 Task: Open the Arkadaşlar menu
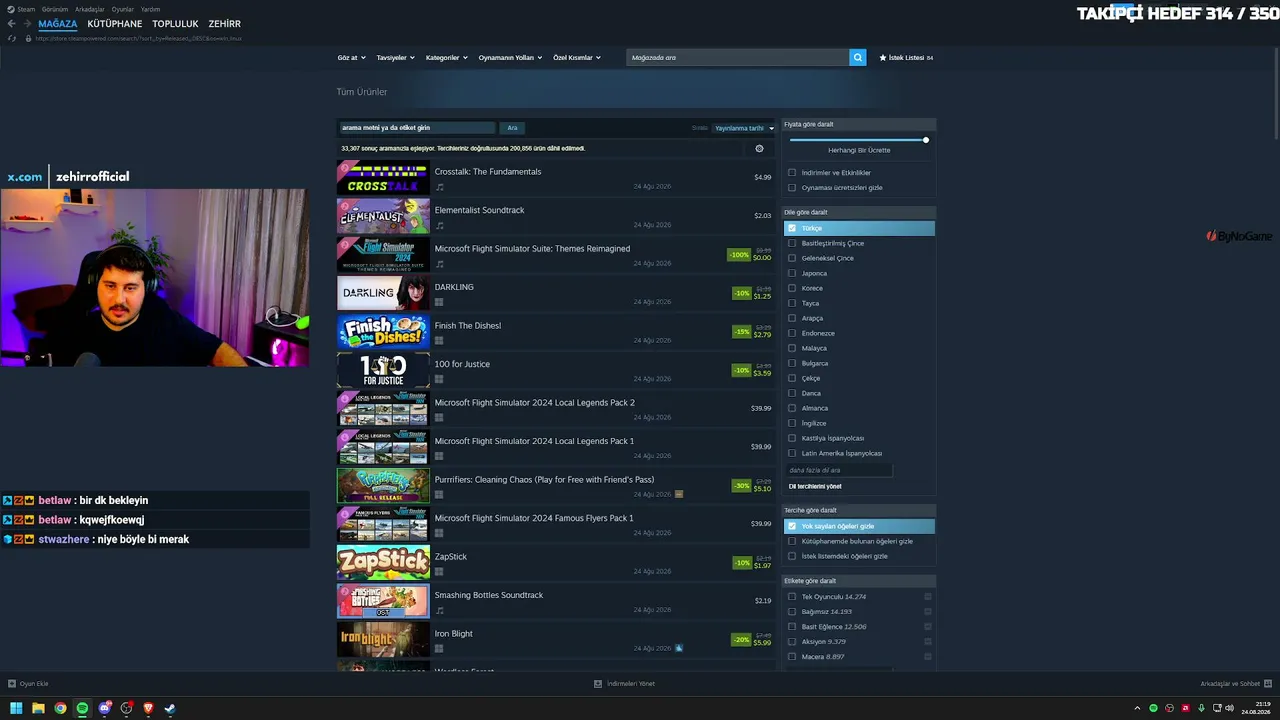tap(90, 9)
